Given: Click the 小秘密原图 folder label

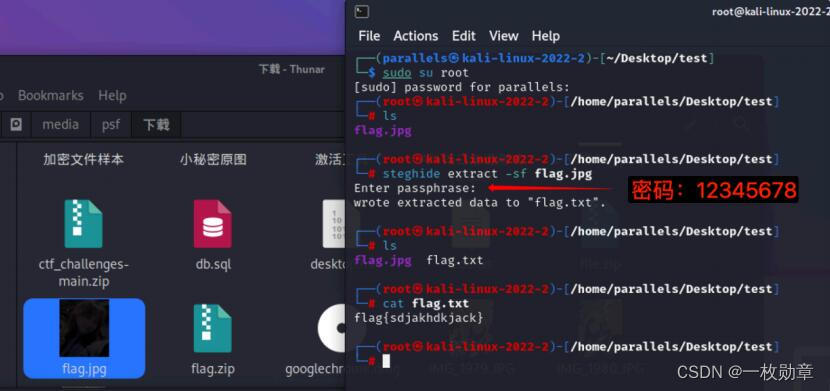Looking at the screenshot, I should coord(213,159).
